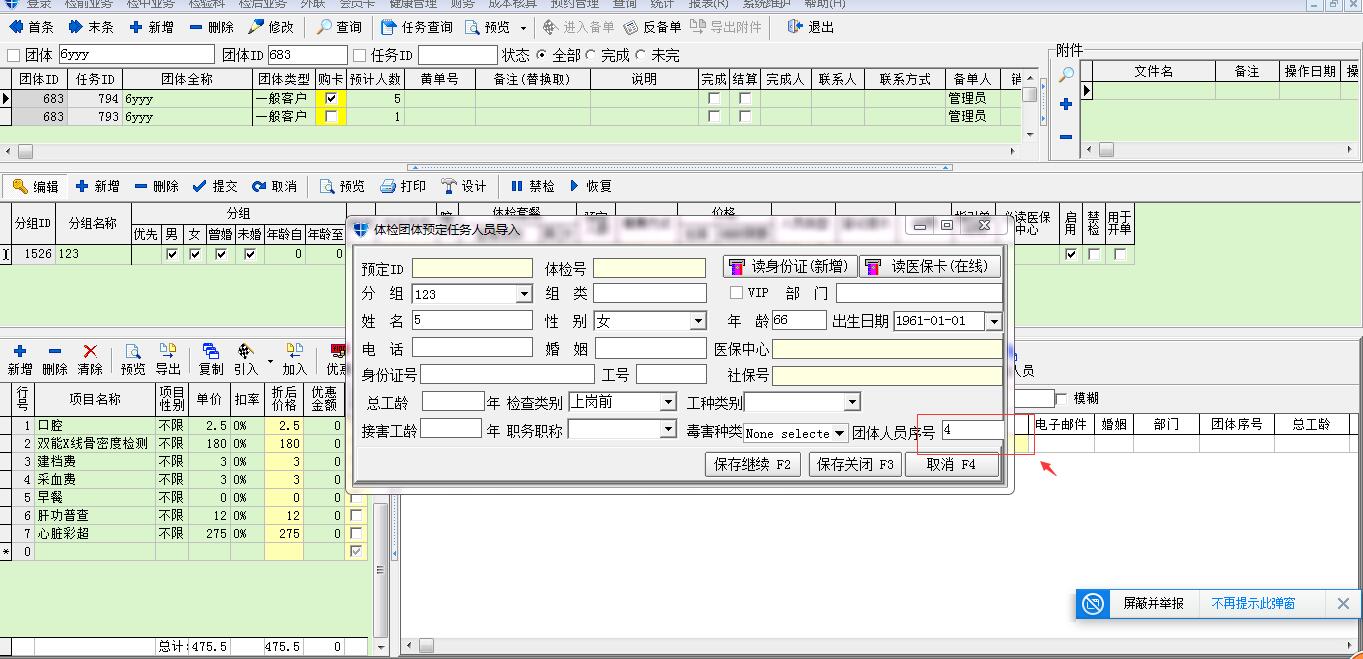Click 不再提示此弹窗 link
Viewport: 1363px width, 659px height.
point(1253,604)
